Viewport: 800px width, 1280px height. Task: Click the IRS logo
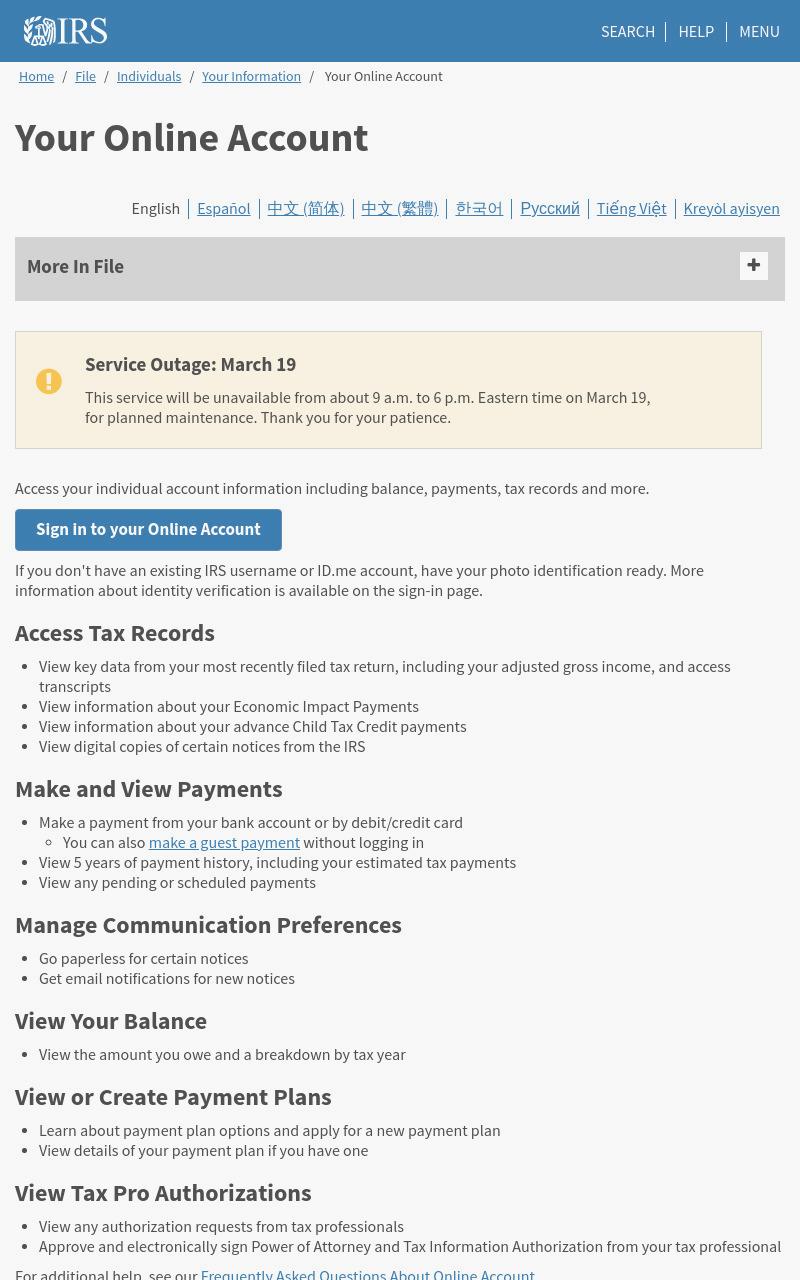65,31
